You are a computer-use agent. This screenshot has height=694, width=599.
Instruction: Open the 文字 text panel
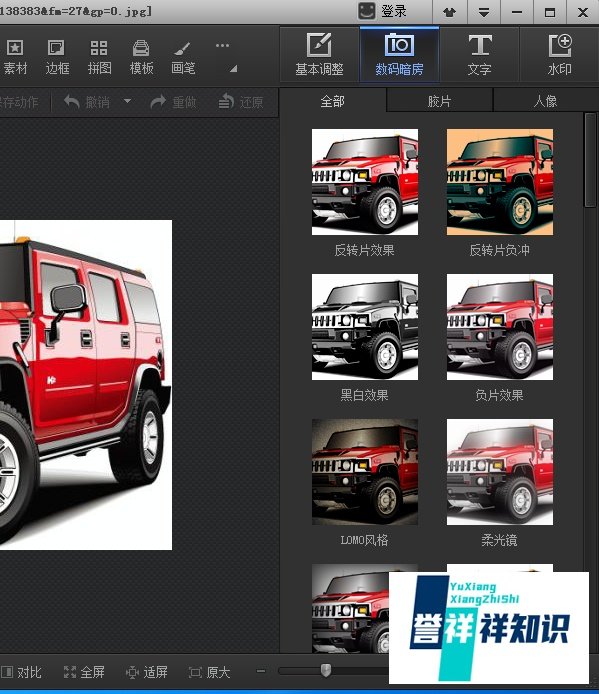(479, 55)
